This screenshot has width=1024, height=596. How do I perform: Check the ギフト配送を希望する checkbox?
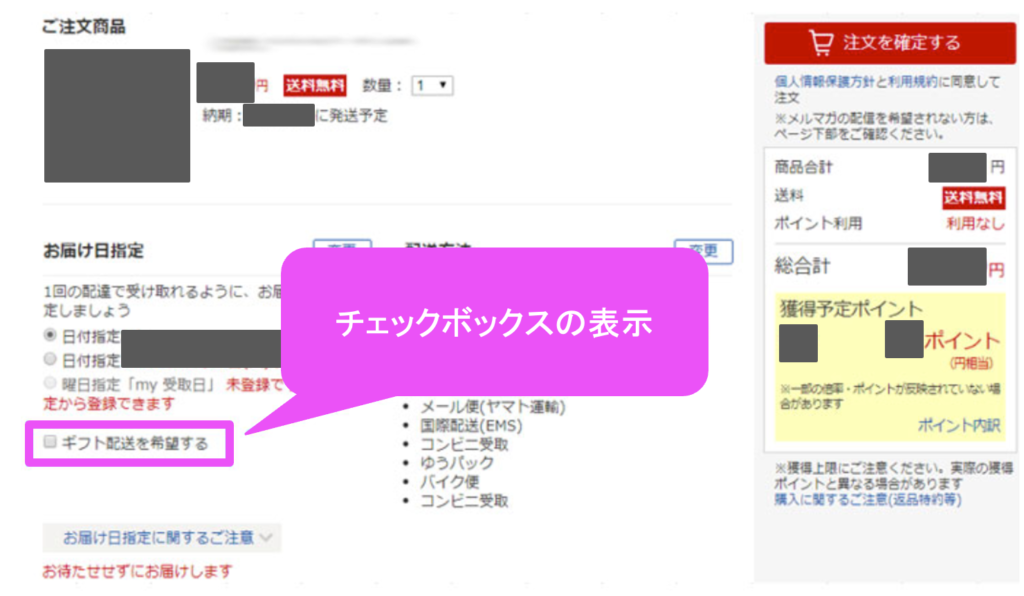[x=50, y=442]
